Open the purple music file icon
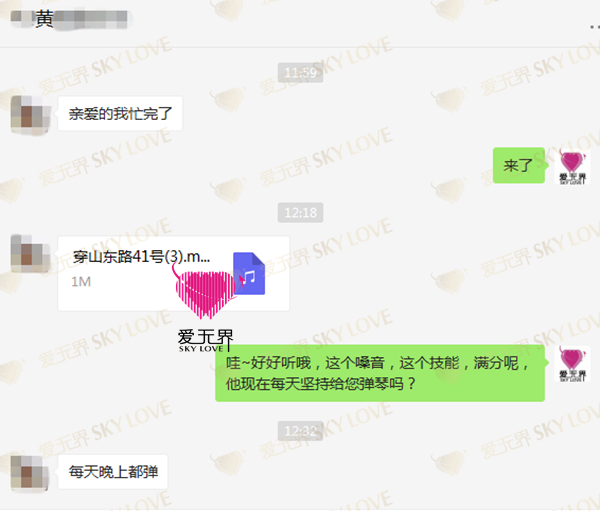Image resolution: width=600 pixels, height=511 pixels. click(x=249, y=273)
